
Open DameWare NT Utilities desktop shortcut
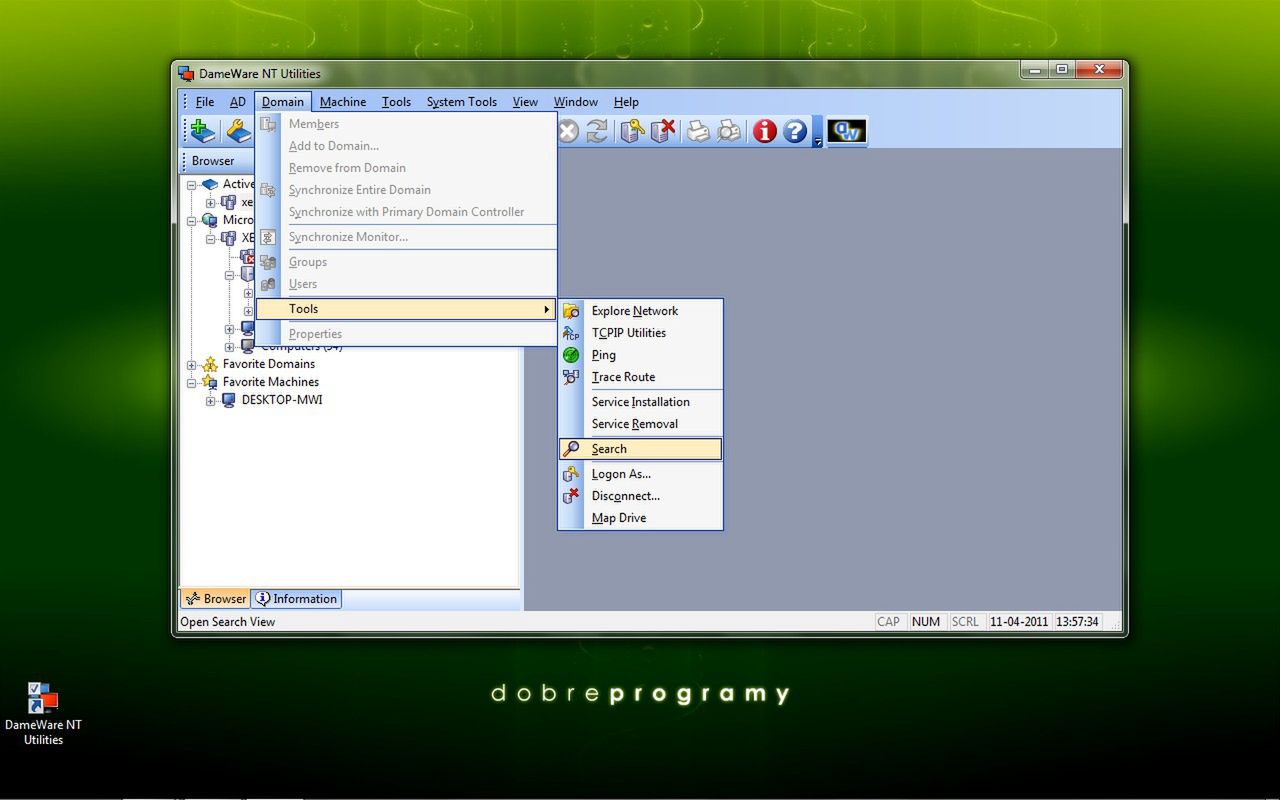tap(43, 714)
